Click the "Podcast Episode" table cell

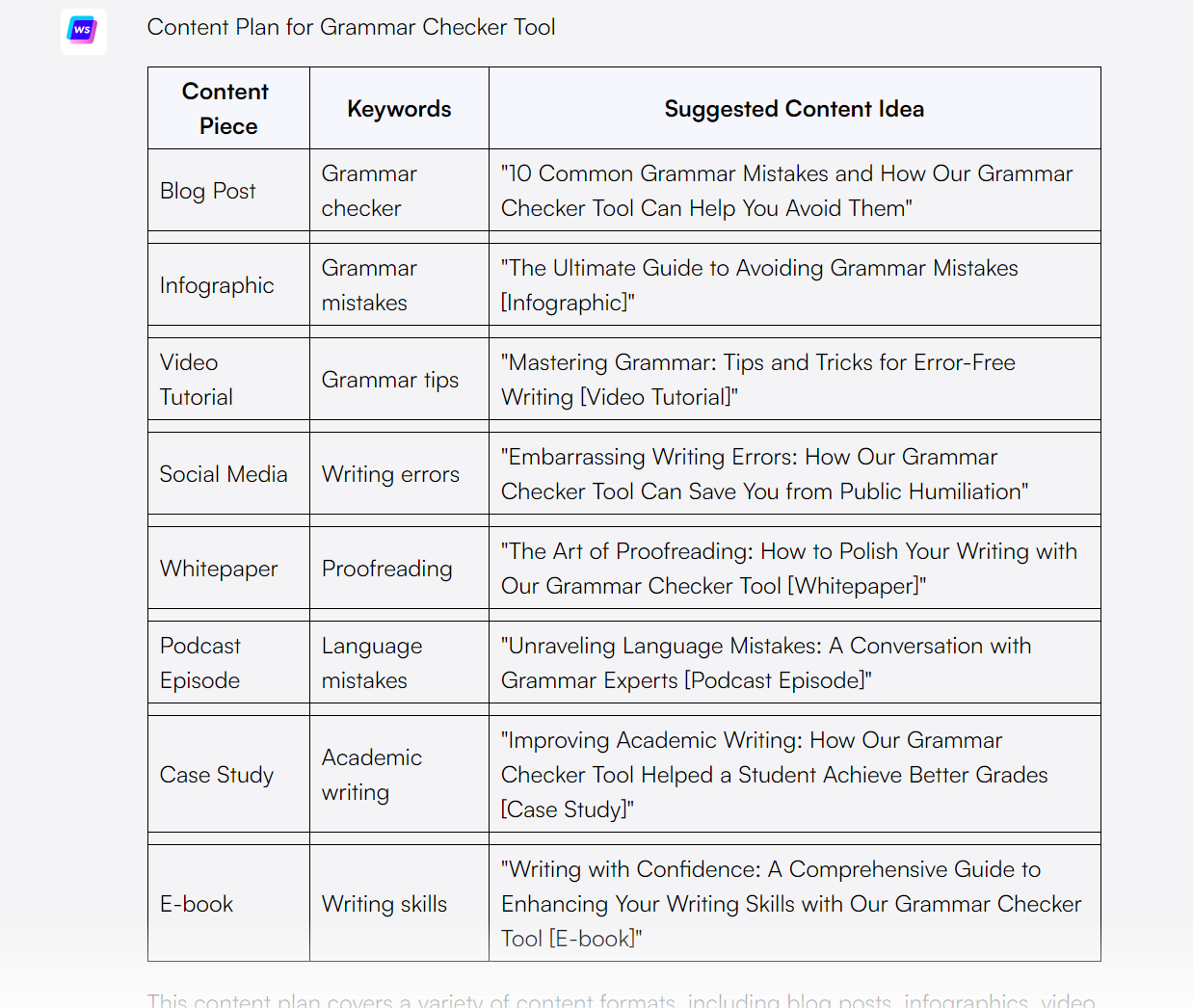tap(200, 663)
